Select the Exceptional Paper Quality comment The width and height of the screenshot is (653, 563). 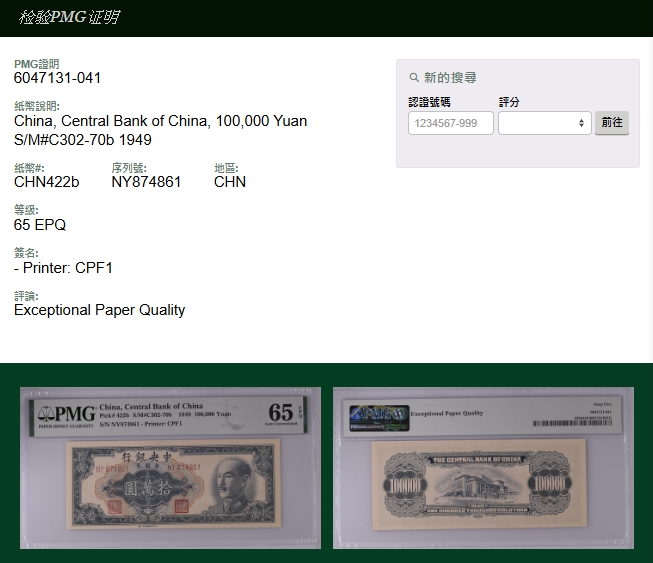(x=100, y=310)
